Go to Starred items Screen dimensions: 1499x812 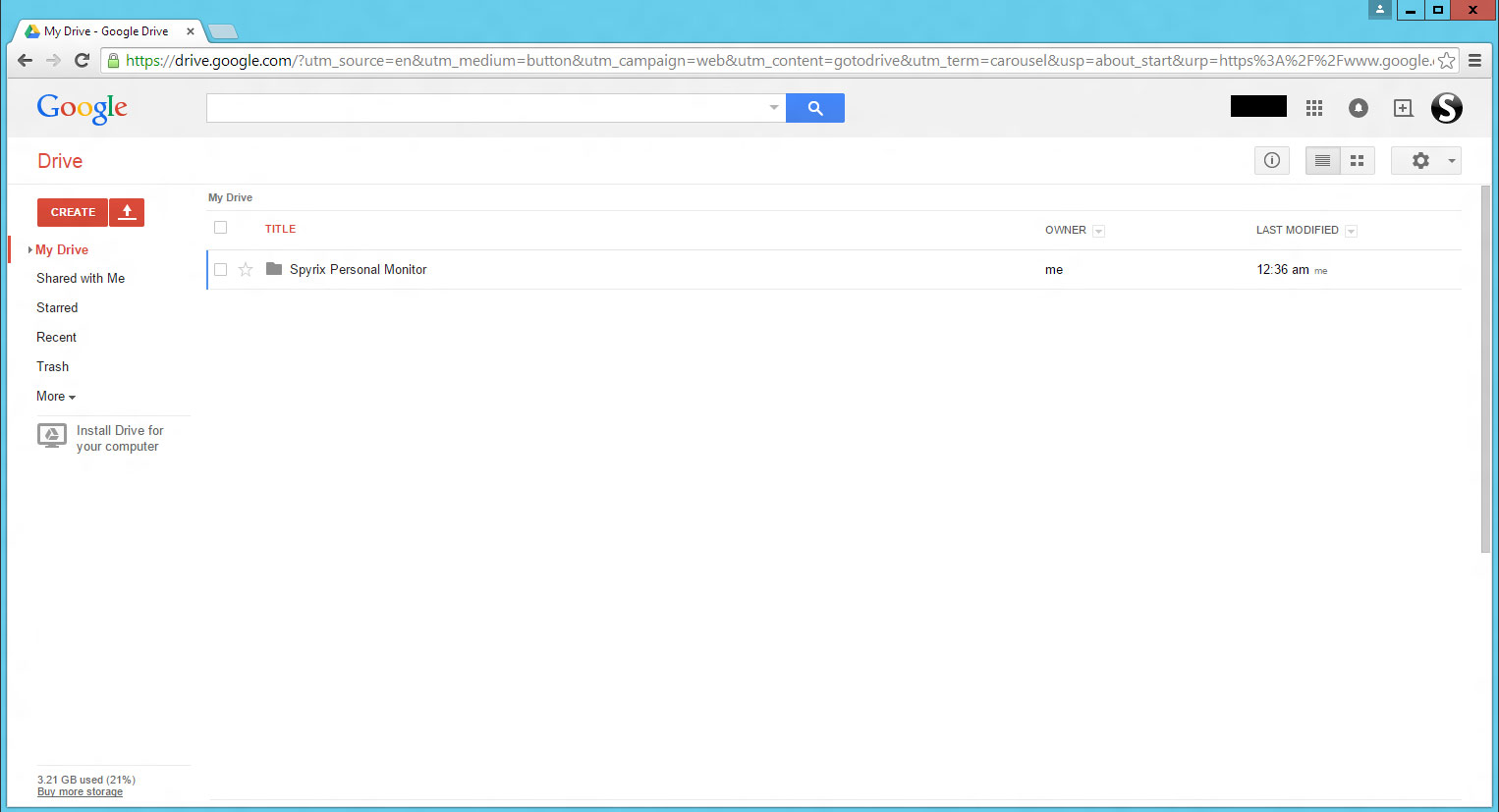point(57,307)
